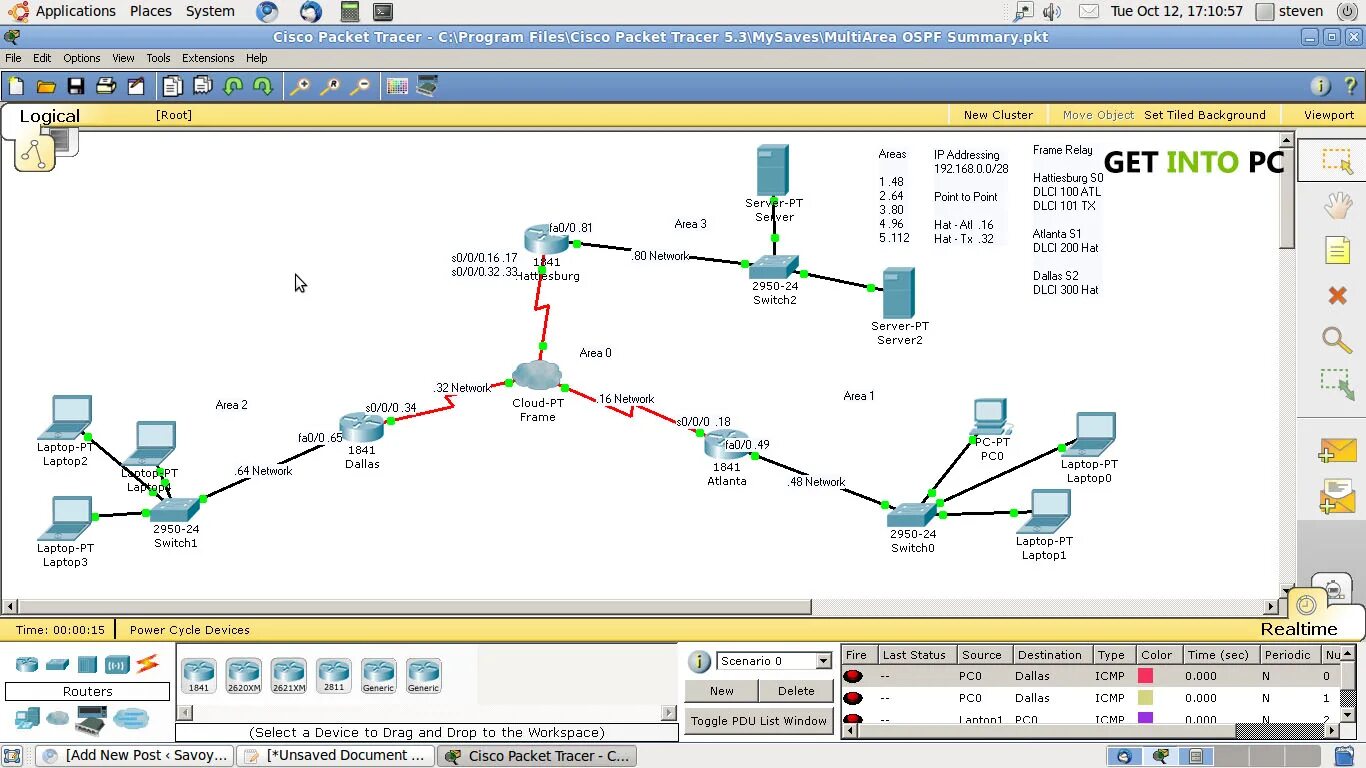Select the Place Note tool
Screen dimensions: 1366x768
point(1337,250)
